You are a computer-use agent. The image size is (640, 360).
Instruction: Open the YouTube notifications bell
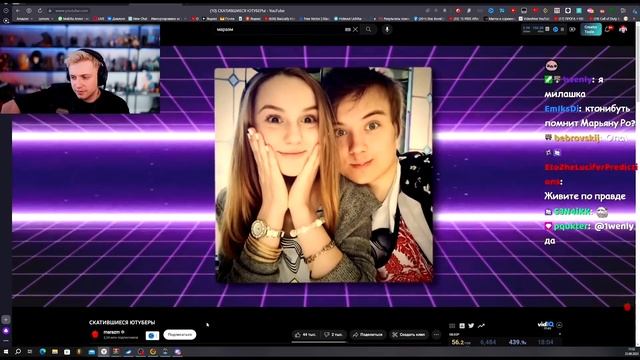pyautogui.click(x=609, y=29)
